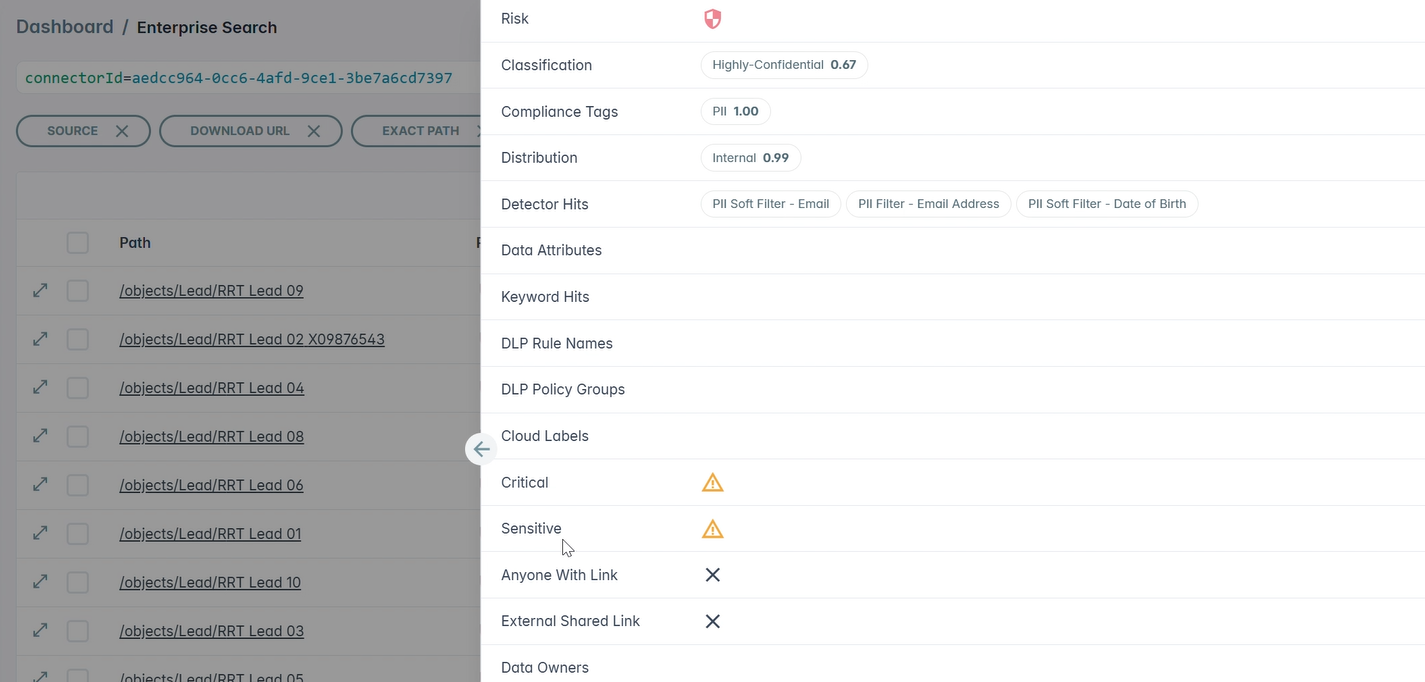Viewport: 1425px width, 682px height.
Task: Click the Highly-Confidential 0.67 classification tag
Action: [784, 65]
